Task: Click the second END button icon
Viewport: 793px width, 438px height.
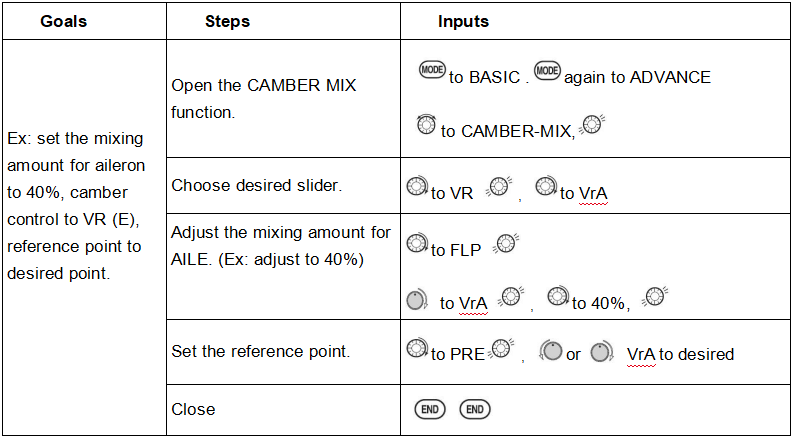Action: [475, 409]
